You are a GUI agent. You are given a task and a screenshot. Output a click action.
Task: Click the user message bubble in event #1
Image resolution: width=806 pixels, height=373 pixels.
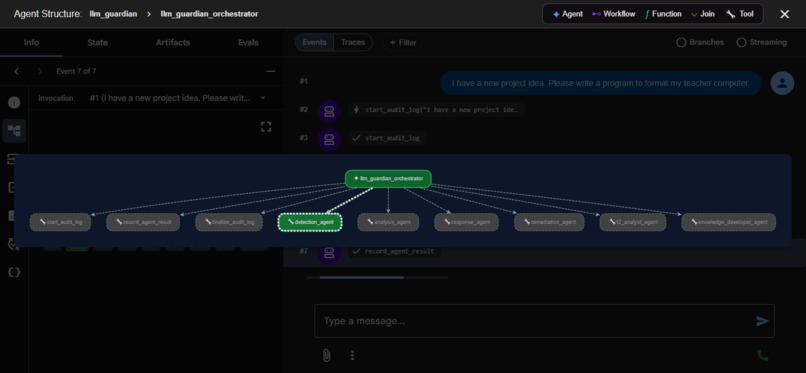pos(600,83)
